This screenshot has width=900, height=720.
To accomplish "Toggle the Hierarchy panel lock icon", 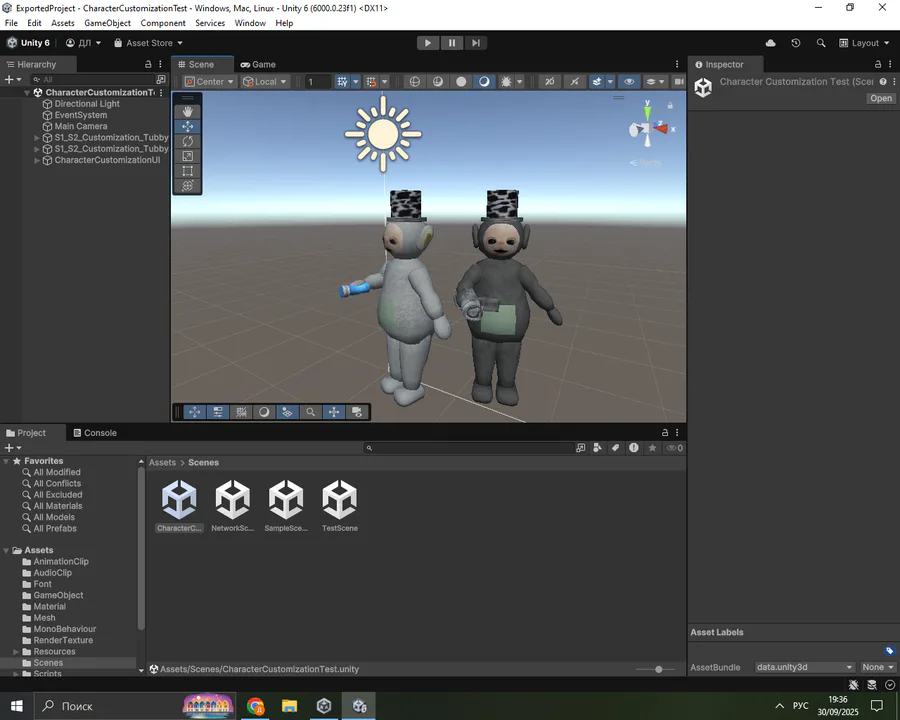I will 148,64.
